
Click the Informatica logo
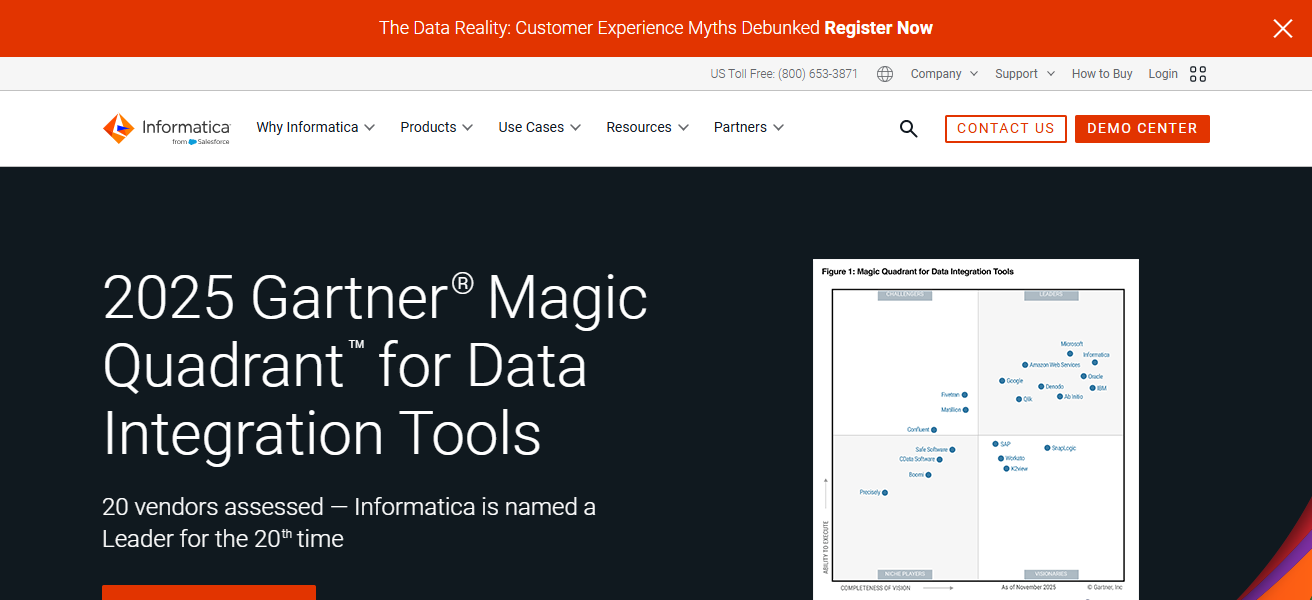point(166,128)
